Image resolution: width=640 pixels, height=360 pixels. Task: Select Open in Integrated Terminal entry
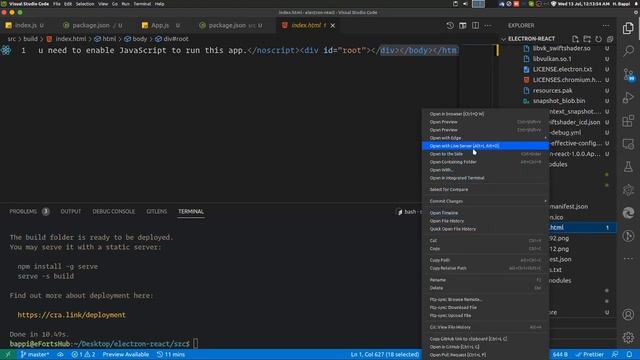pos(485,178)
